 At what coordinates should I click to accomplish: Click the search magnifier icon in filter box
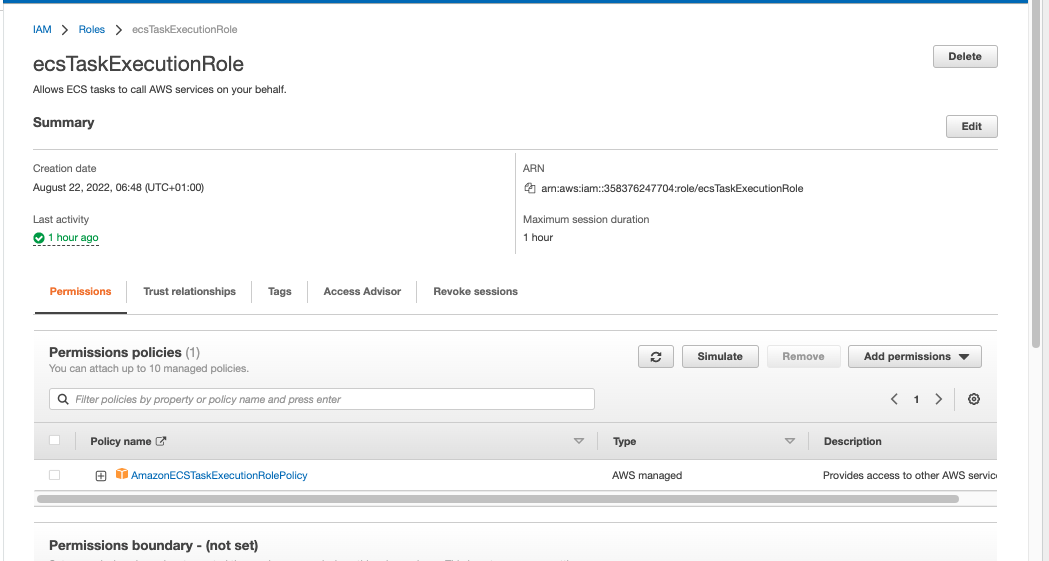[63, 399]
